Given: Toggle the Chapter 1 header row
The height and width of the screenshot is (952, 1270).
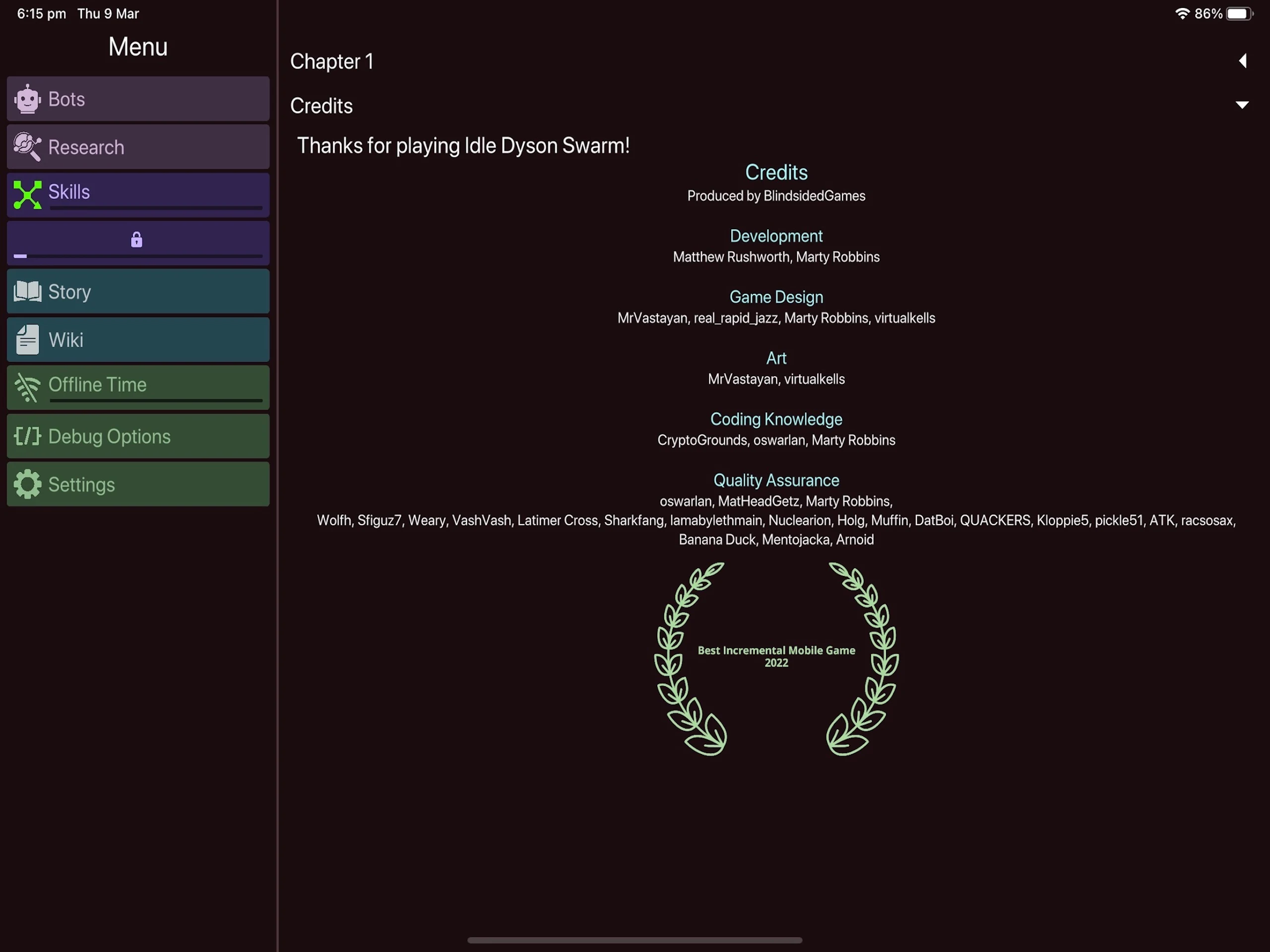Looking at the screenshot, I should pos(769,61).
